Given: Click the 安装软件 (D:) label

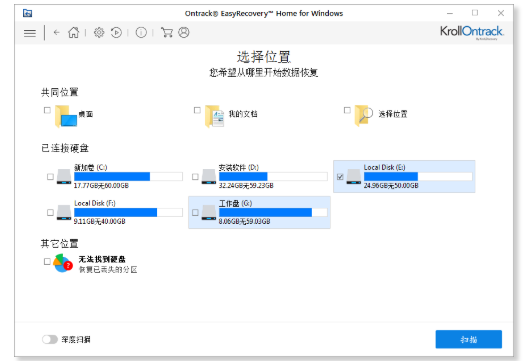Looking at the screenshot, I should pos(239,167).
